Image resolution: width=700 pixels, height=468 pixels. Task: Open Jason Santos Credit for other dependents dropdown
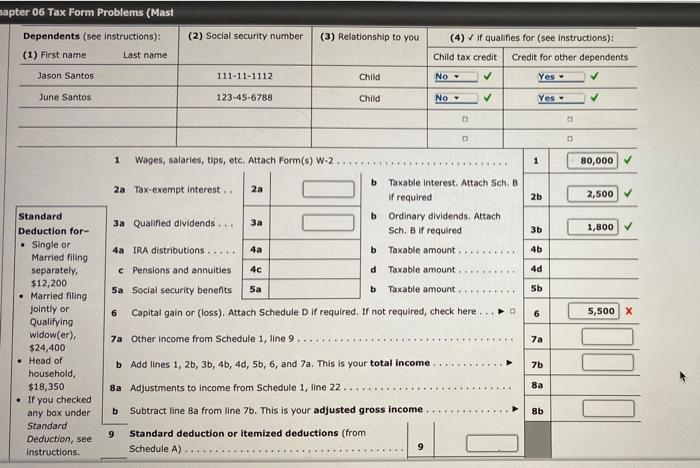coord(561,77)
